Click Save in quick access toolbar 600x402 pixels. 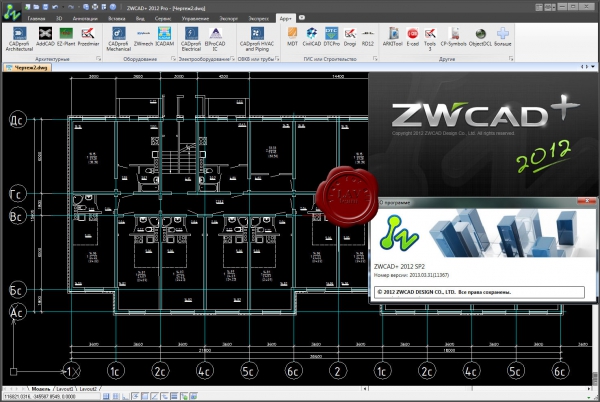(x=45, y=7)
